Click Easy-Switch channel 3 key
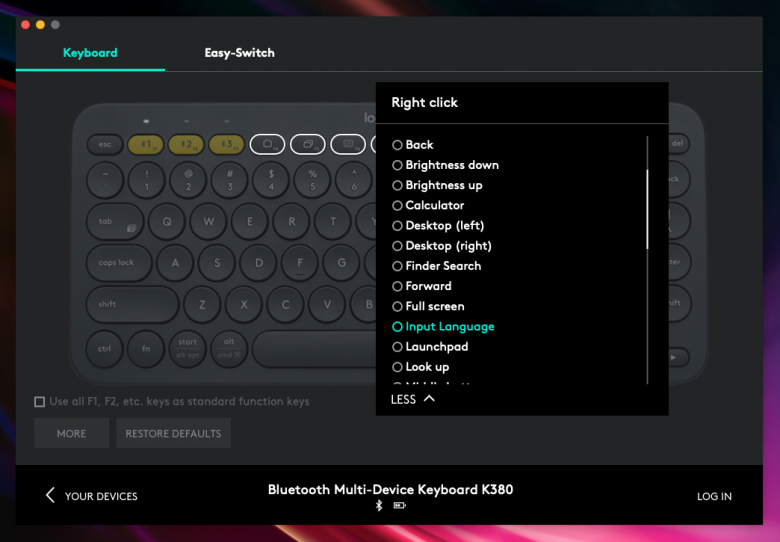This screenshot has height=542, width=780. [x=226, y=144]
